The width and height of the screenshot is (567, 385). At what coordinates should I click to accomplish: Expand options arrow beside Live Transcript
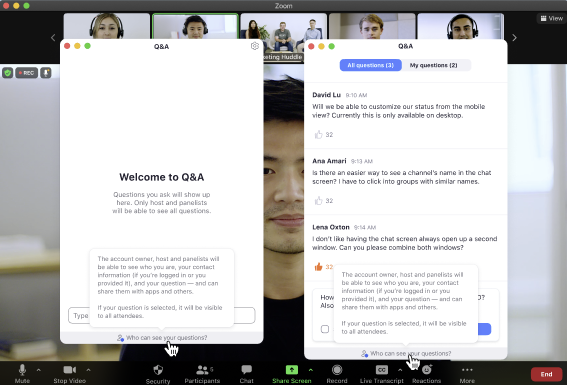tap(400, 370)
